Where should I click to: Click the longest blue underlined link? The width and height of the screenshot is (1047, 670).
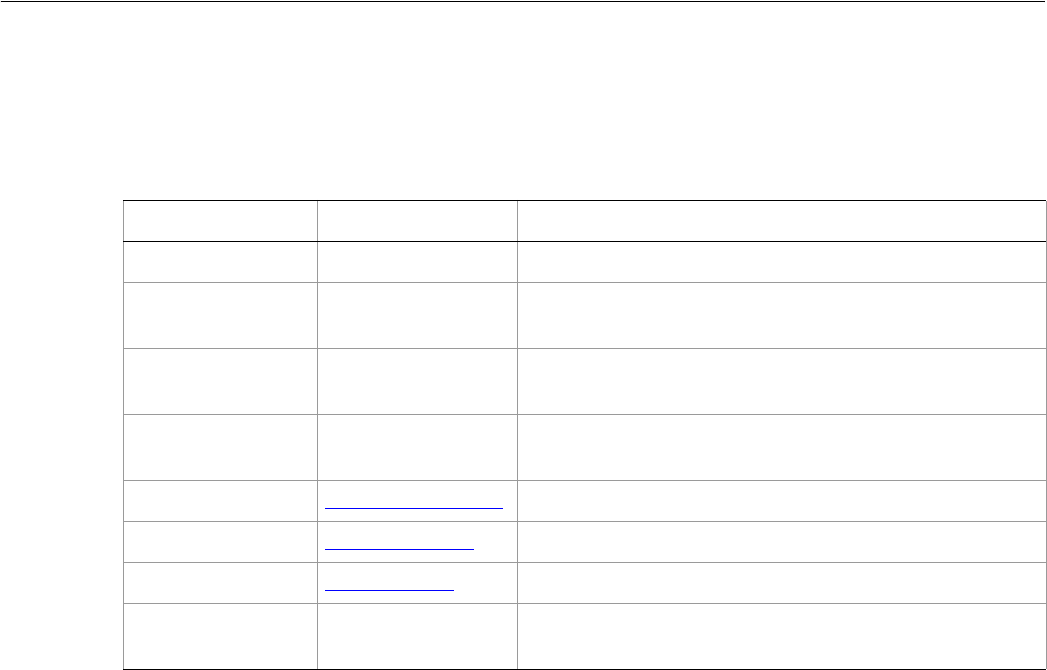415,507
